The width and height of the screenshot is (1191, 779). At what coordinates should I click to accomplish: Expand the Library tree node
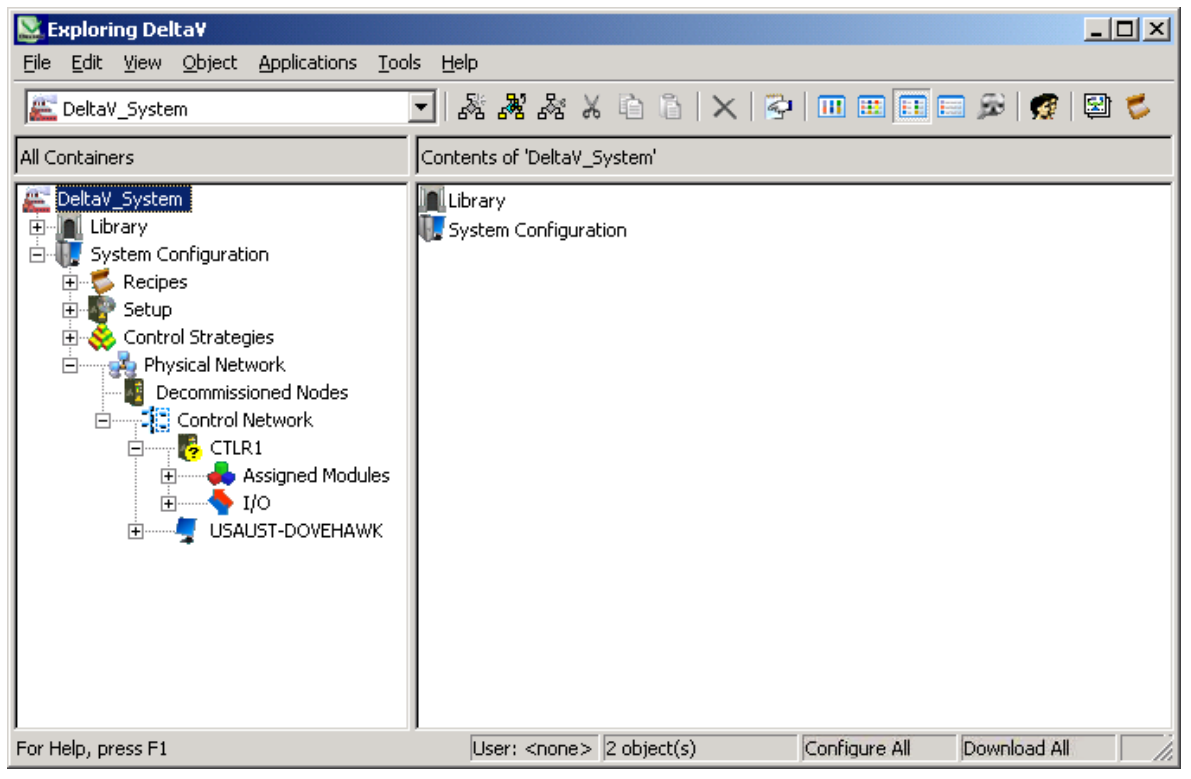point(38,227)
